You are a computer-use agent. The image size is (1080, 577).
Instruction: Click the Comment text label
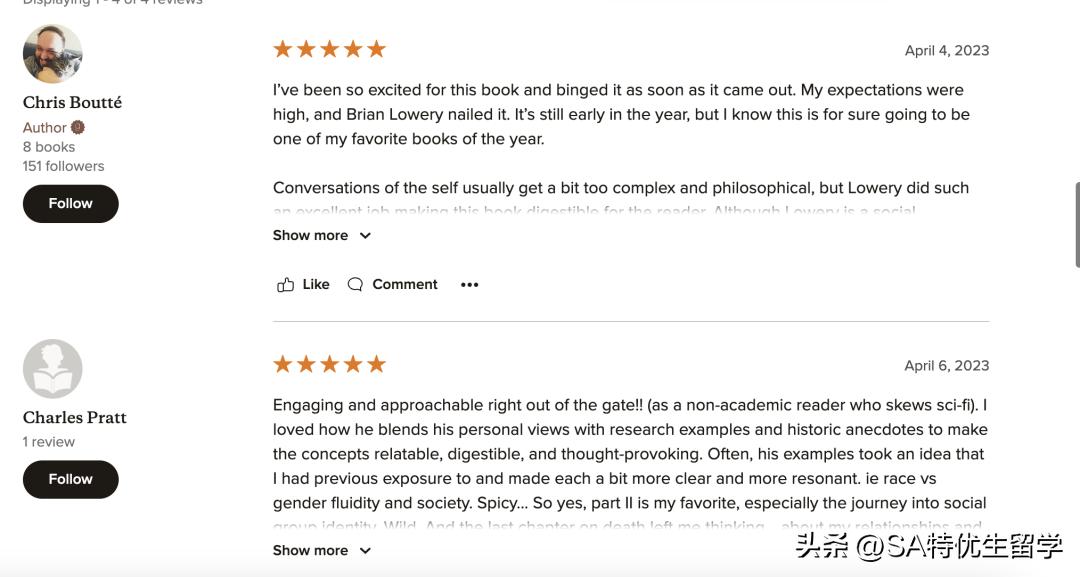tap(405, 285)
